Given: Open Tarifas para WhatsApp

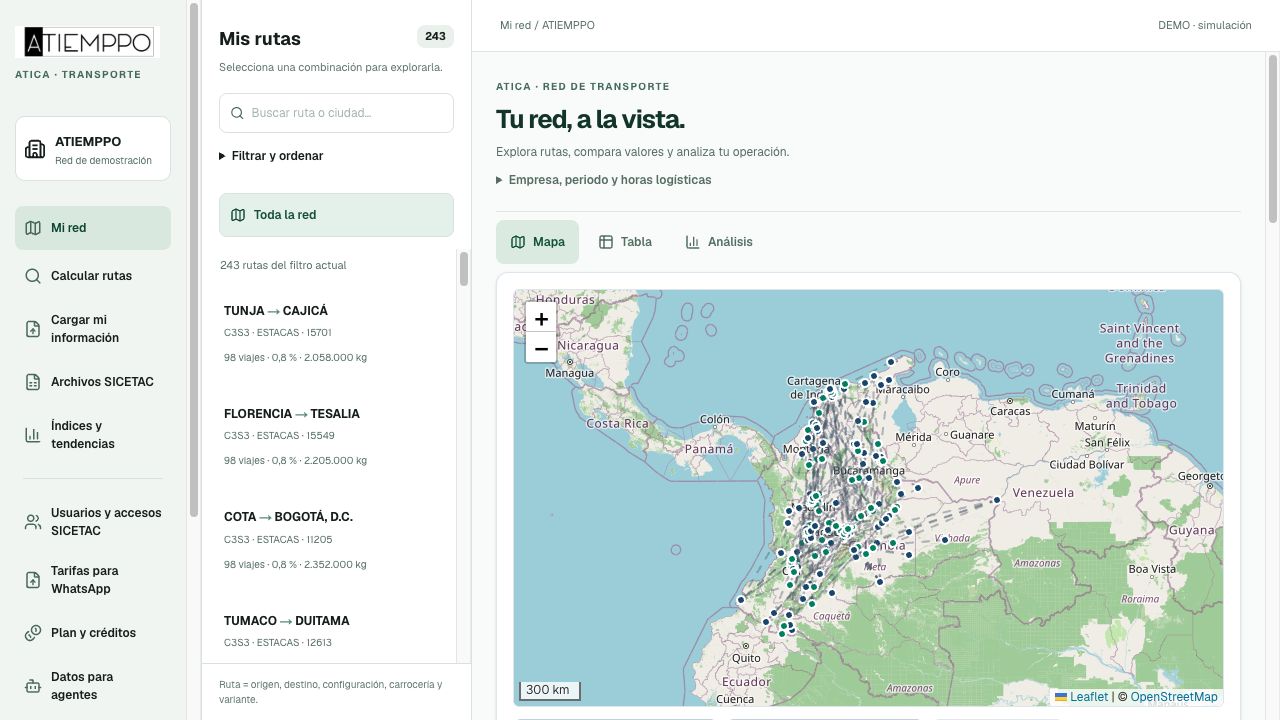Looking at the screenshot, I should (93, 580).
